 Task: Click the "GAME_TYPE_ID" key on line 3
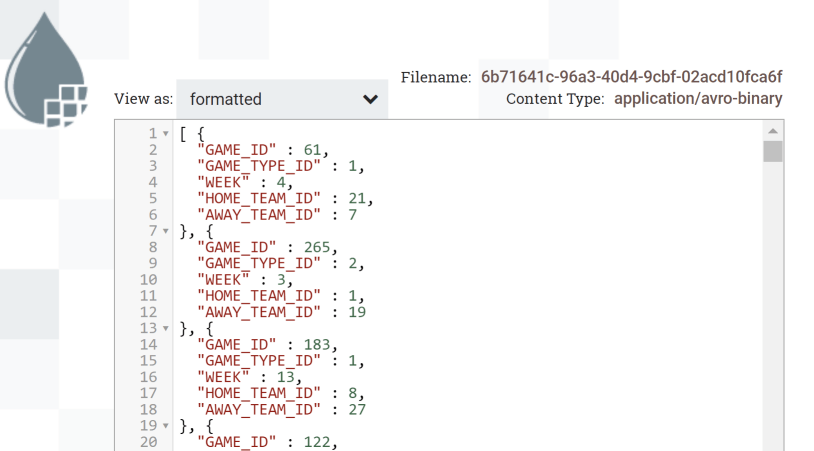tap(259, 166)
